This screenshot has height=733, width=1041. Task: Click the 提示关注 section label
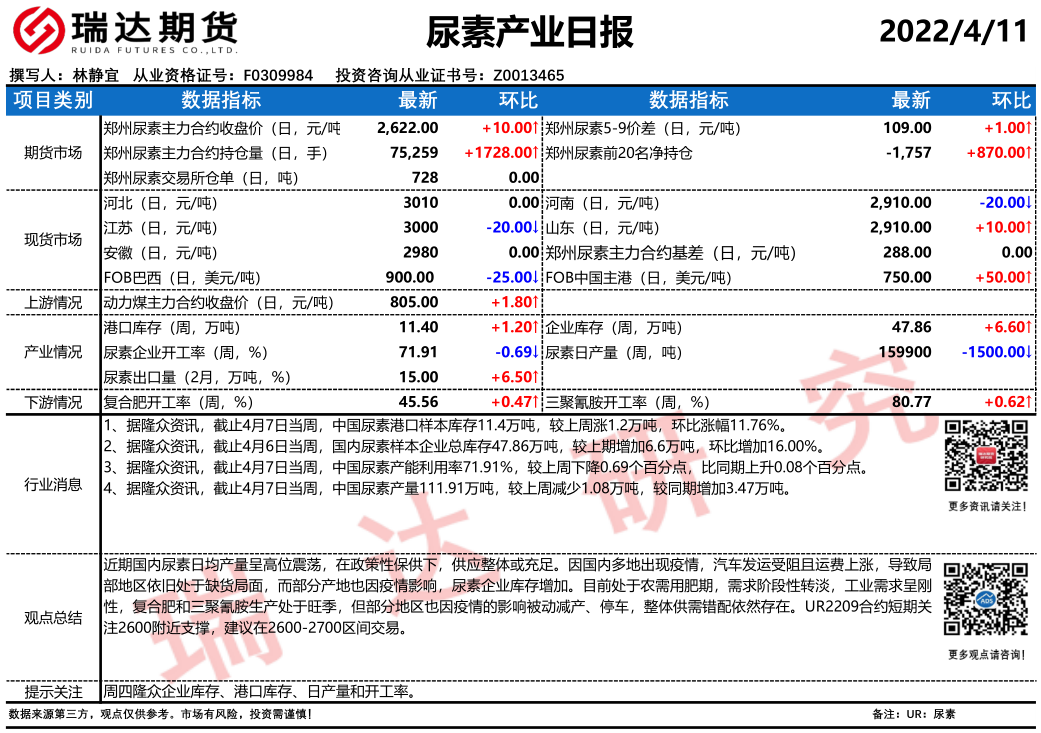click(x=52, y=692)
